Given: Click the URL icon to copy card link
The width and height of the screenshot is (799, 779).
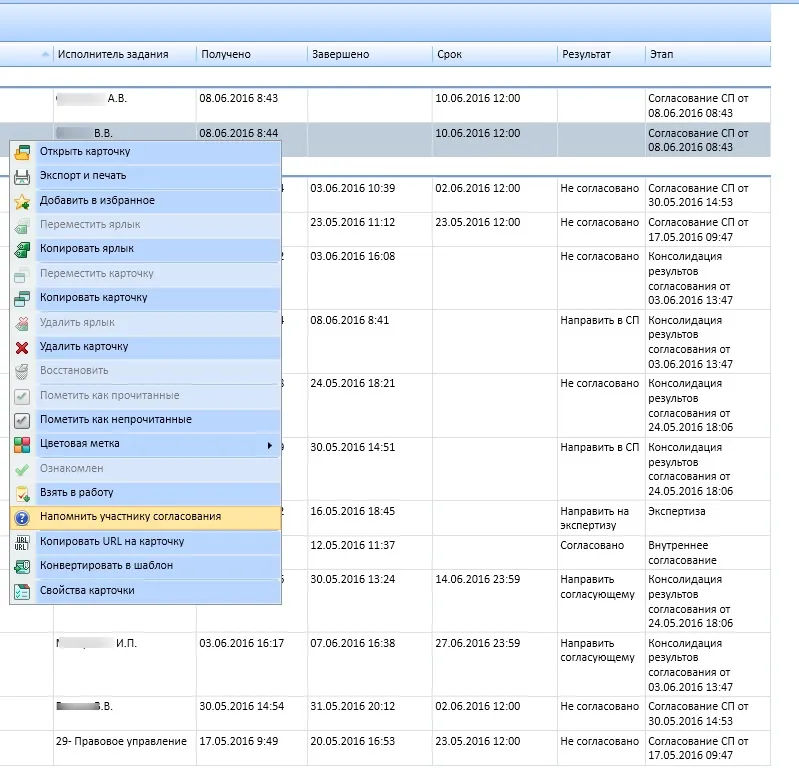Looking at the screenshot, I should [x=22, y=542].
